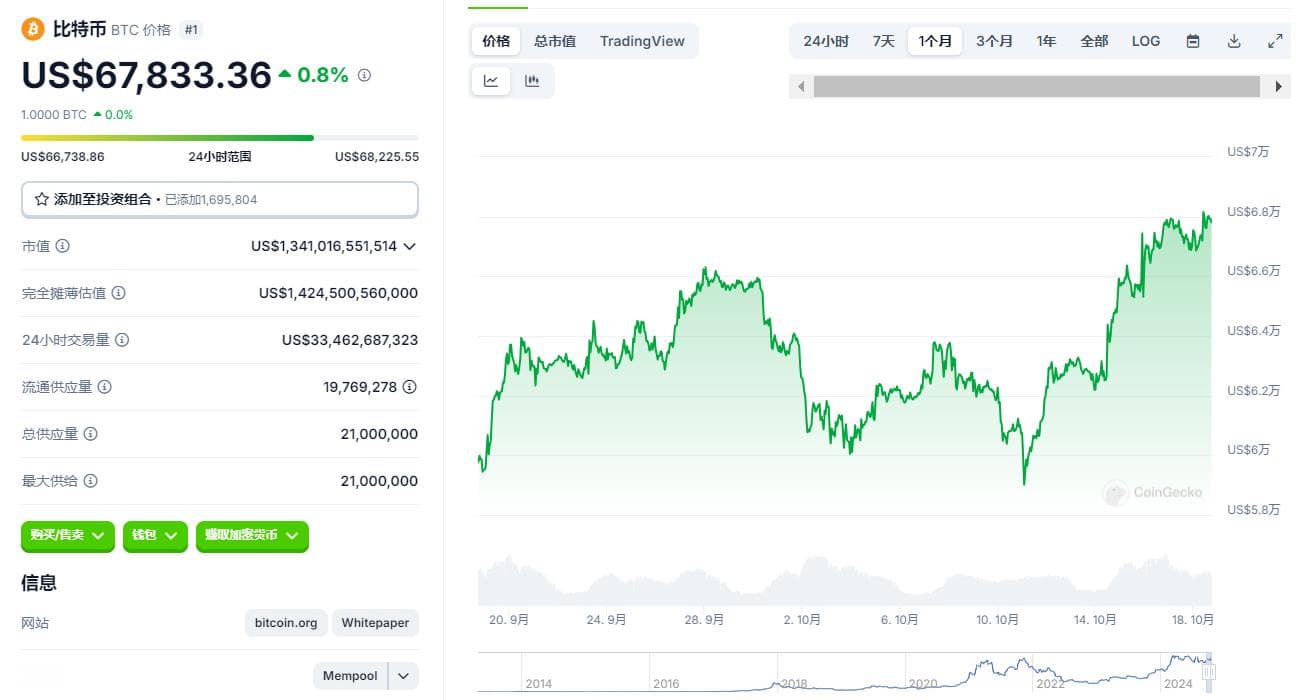Click the info icon after 19,769,278 value

(x=410, y=387)
